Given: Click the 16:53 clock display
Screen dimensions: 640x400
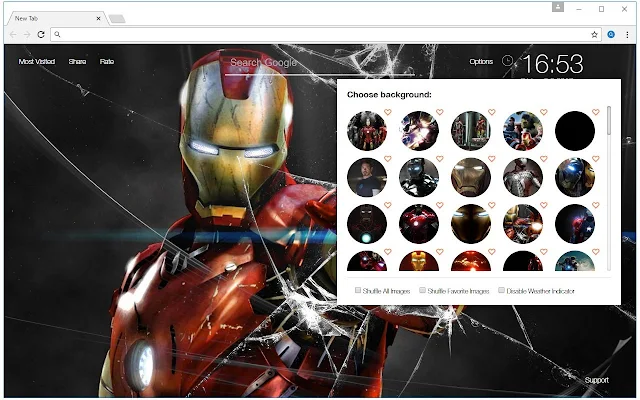Looking at the screenshot, I should pyautogui.click(x=553, y=64).
